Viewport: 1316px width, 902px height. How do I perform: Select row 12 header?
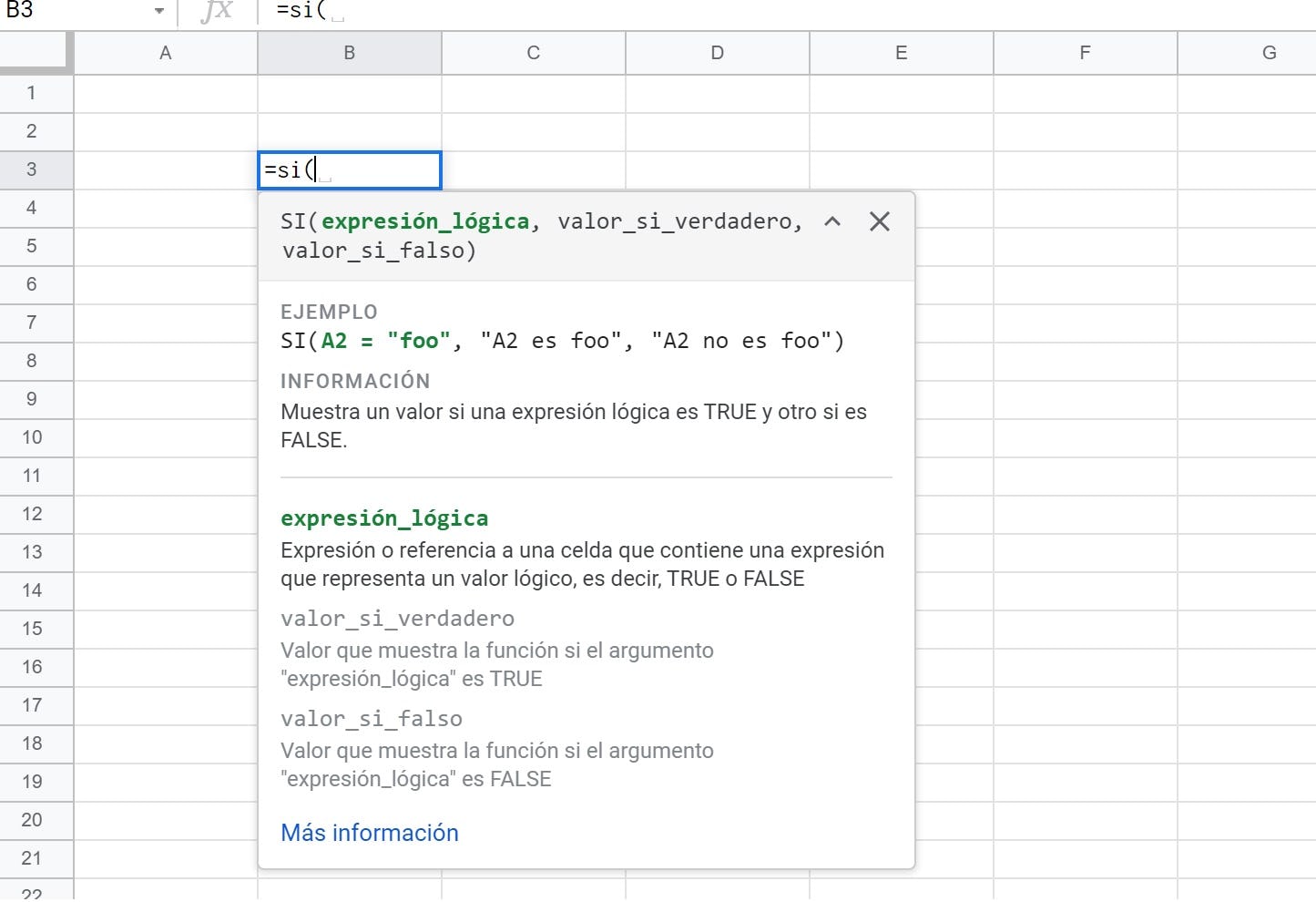pyautogui.click(x=32, y=514)
